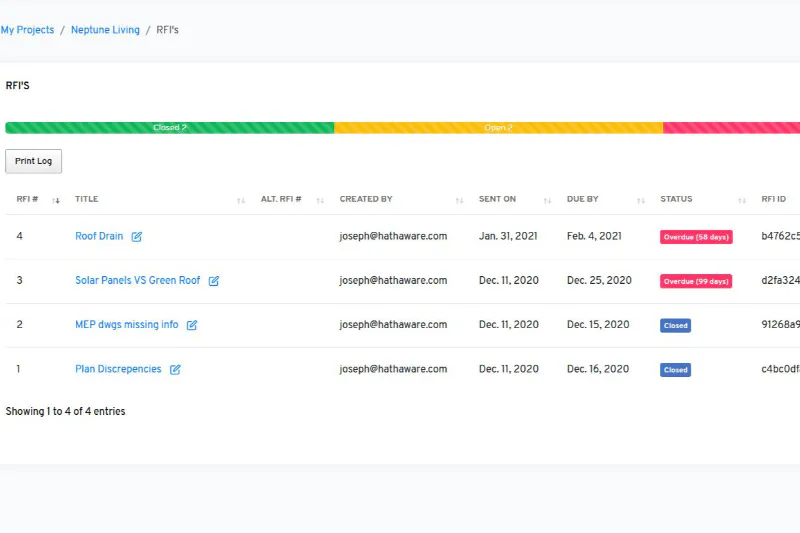Click Closed badge in Plan Discrepencies row
800x533 pixels.
[676, 370]
